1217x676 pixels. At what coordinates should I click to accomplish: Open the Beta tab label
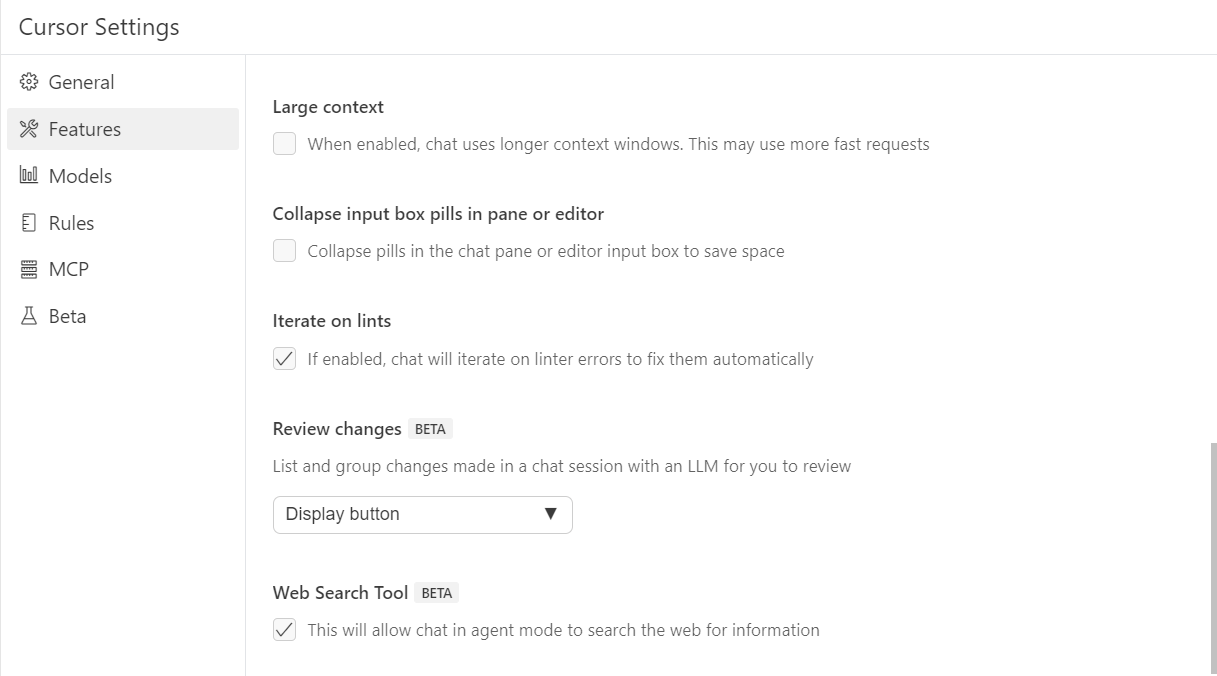pyautogui.click(x=67, y=316)
